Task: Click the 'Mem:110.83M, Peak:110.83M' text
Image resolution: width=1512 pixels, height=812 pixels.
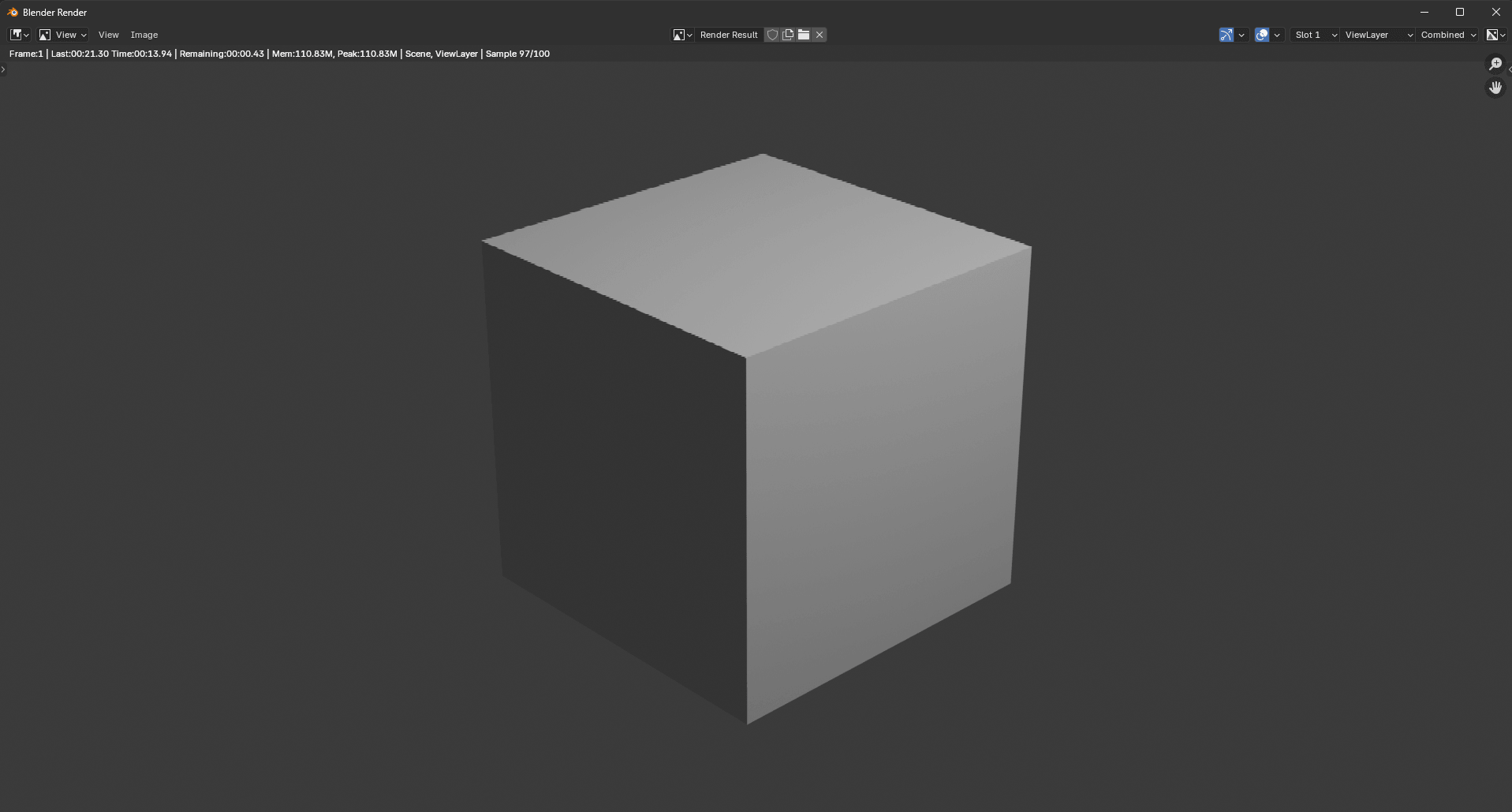Action: pos(334,54)
